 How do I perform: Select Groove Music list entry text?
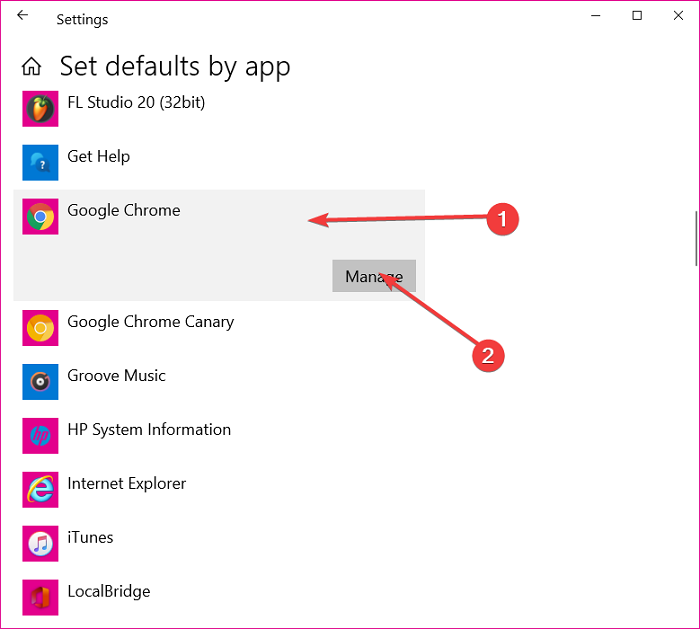[x=116, y=376]
